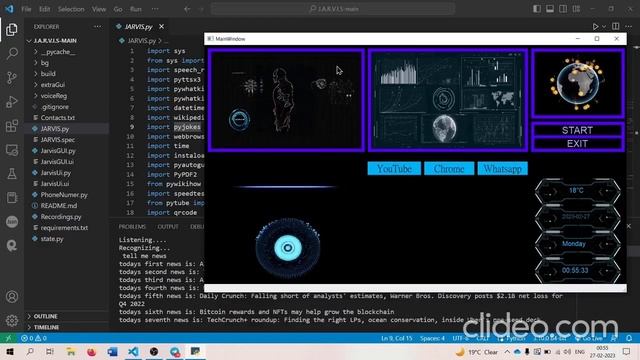
Task: Open Windows taskbar search
Action: (30, 352)
